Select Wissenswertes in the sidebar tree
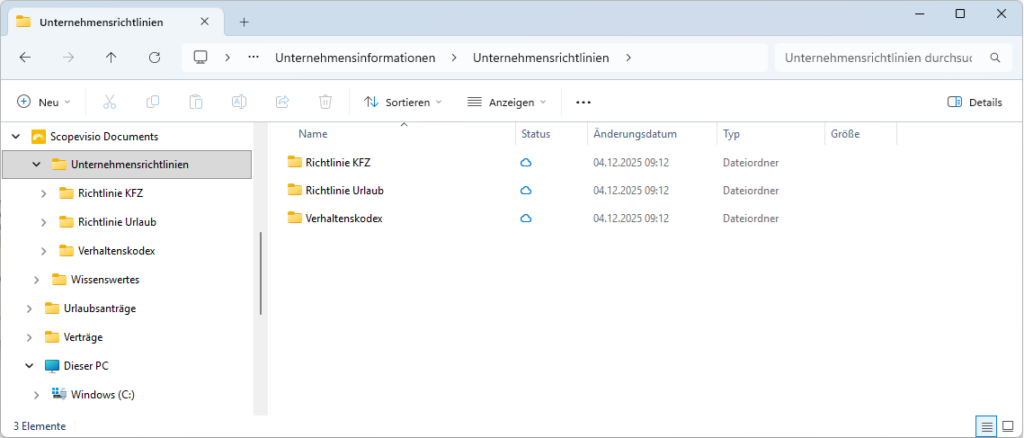Image resolution: width=1024 pixels, height=438 pixels. point(105,279)
